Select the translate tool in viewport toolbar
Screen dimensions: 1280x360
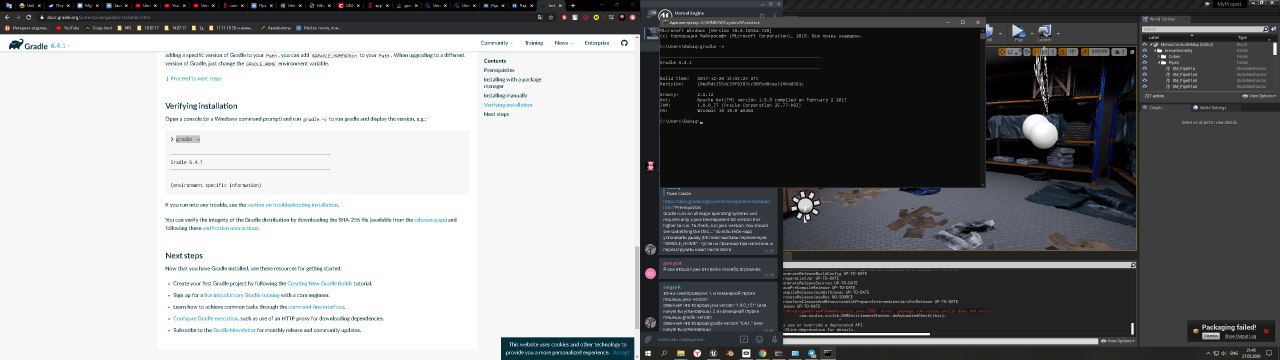pyautogui.click(x=1002, y=52)
